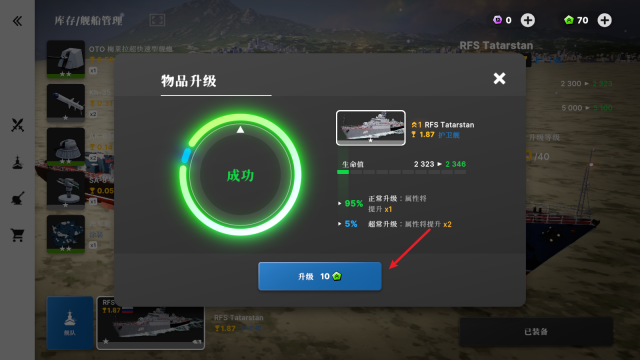Select the OTO naval gun item
The image size is (640, 360).
[x=66, y=59]
